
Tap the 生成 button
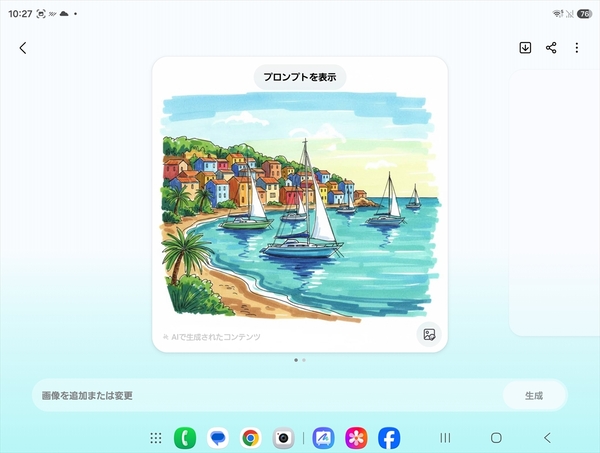pyautogui.click(x=534, y=396)
